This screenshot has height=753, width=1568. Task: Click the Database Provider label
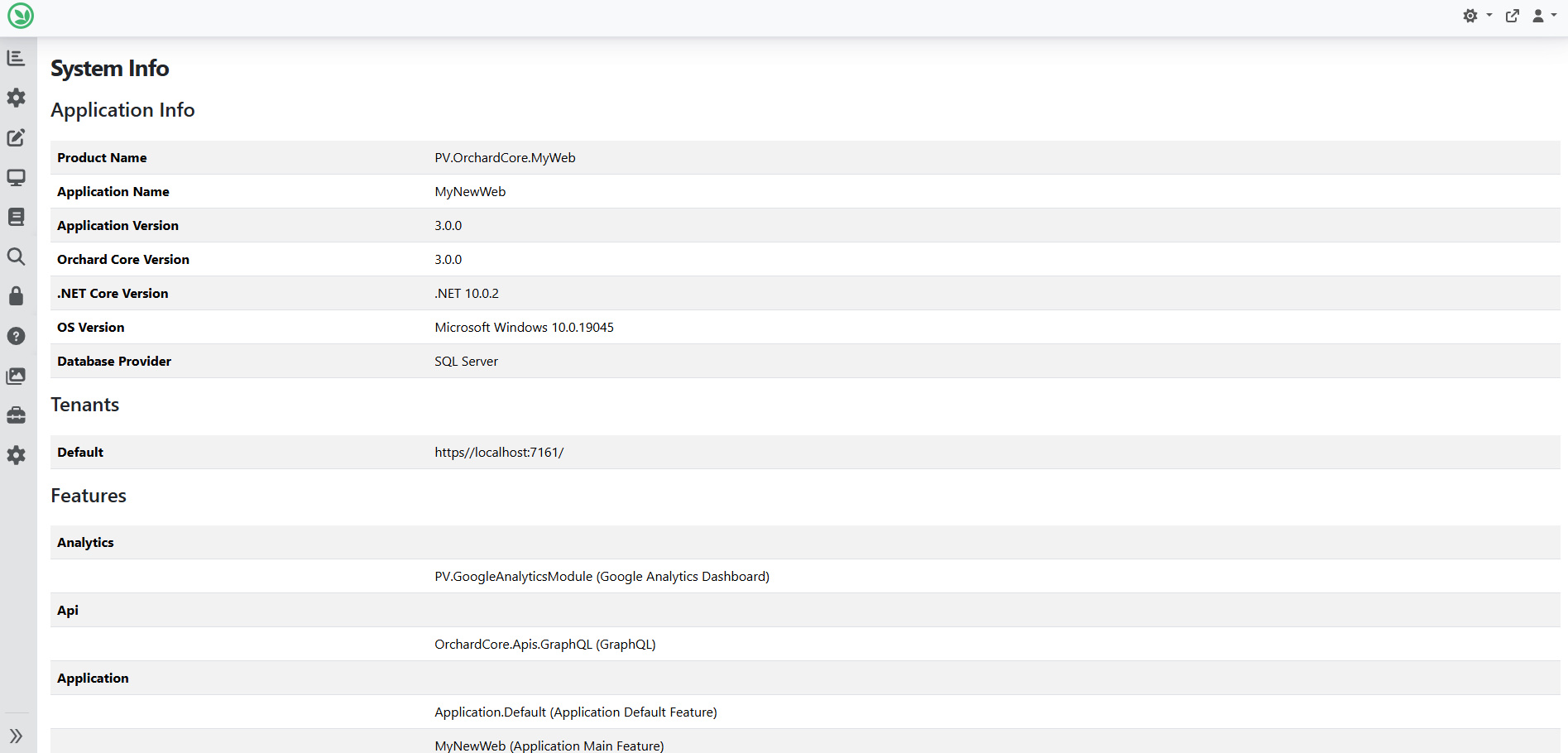(x=114, y=362)
